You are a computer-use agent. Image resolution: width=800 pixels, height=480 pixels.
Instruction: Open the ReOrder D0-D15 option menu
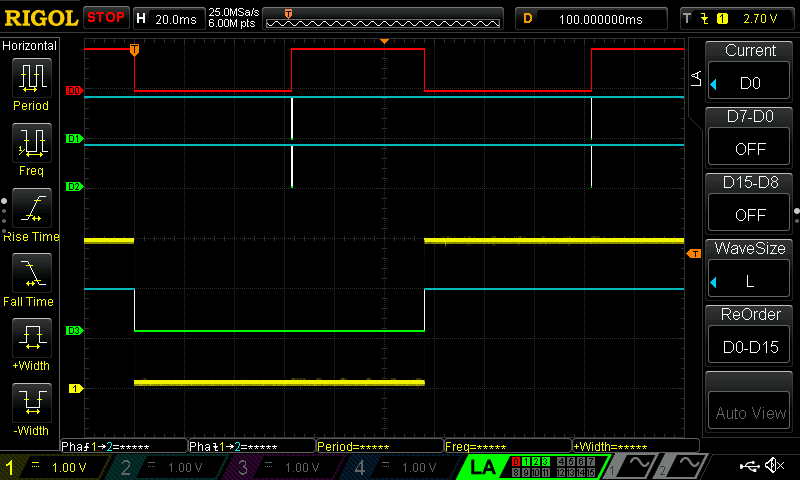(750, 332)
